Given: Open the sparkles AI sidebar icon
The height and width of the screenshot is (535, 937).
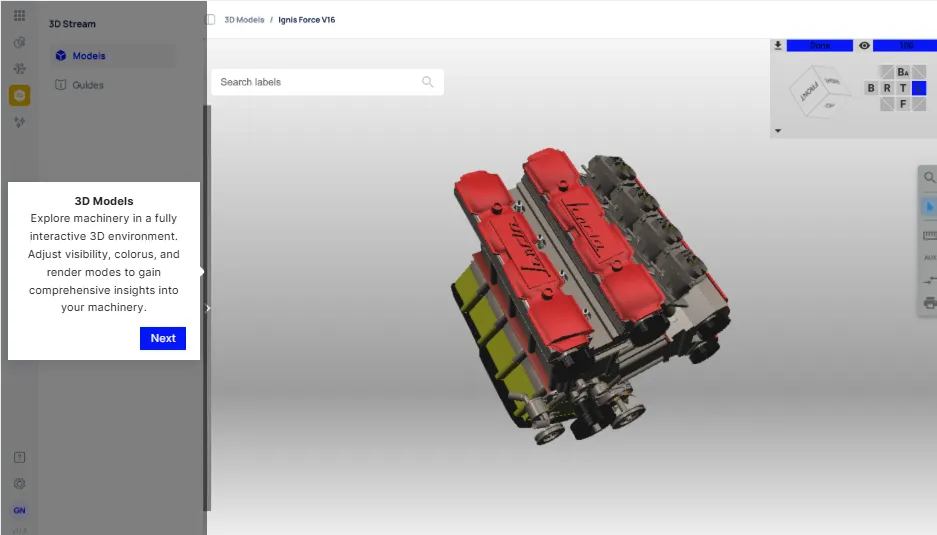Looking at the screenshot, I should (19, 122).
